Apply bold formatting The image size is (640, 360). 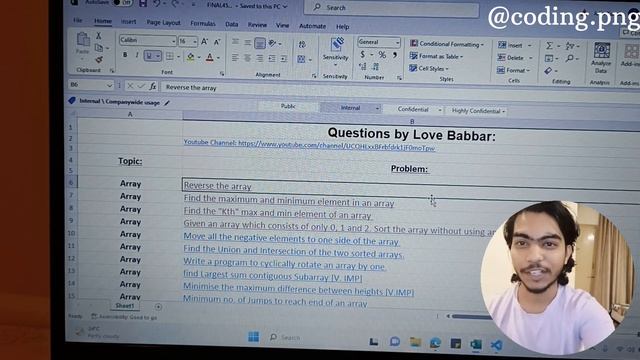125,55
